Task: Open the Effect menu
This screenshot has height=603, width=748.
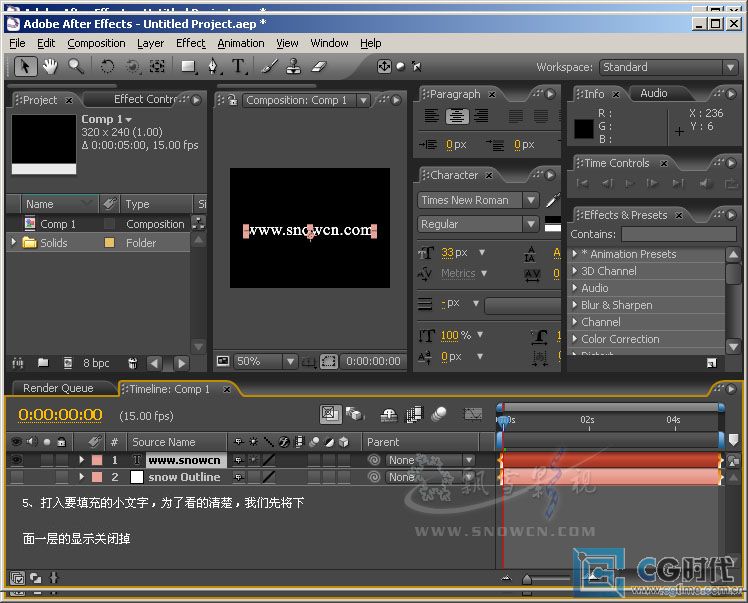Action: tap(190, 43)
